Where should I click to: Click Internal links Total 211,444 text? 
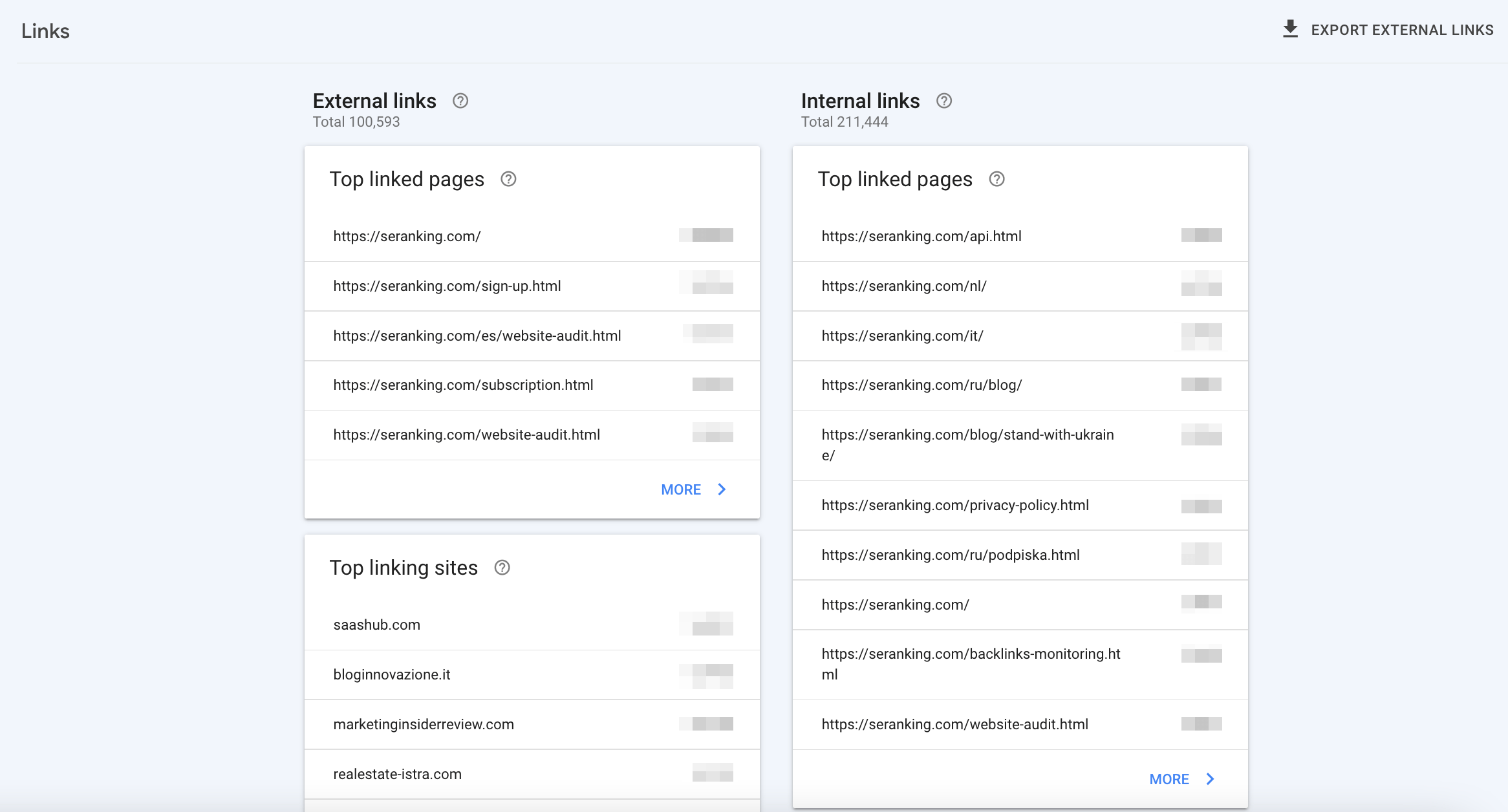point(845,122)
